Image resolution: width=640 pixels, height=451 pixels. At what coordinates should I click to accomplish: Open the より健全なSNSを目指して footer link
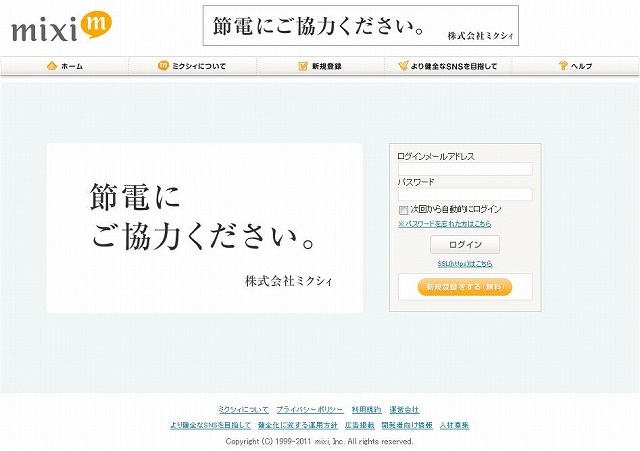(x=210, y=425)
